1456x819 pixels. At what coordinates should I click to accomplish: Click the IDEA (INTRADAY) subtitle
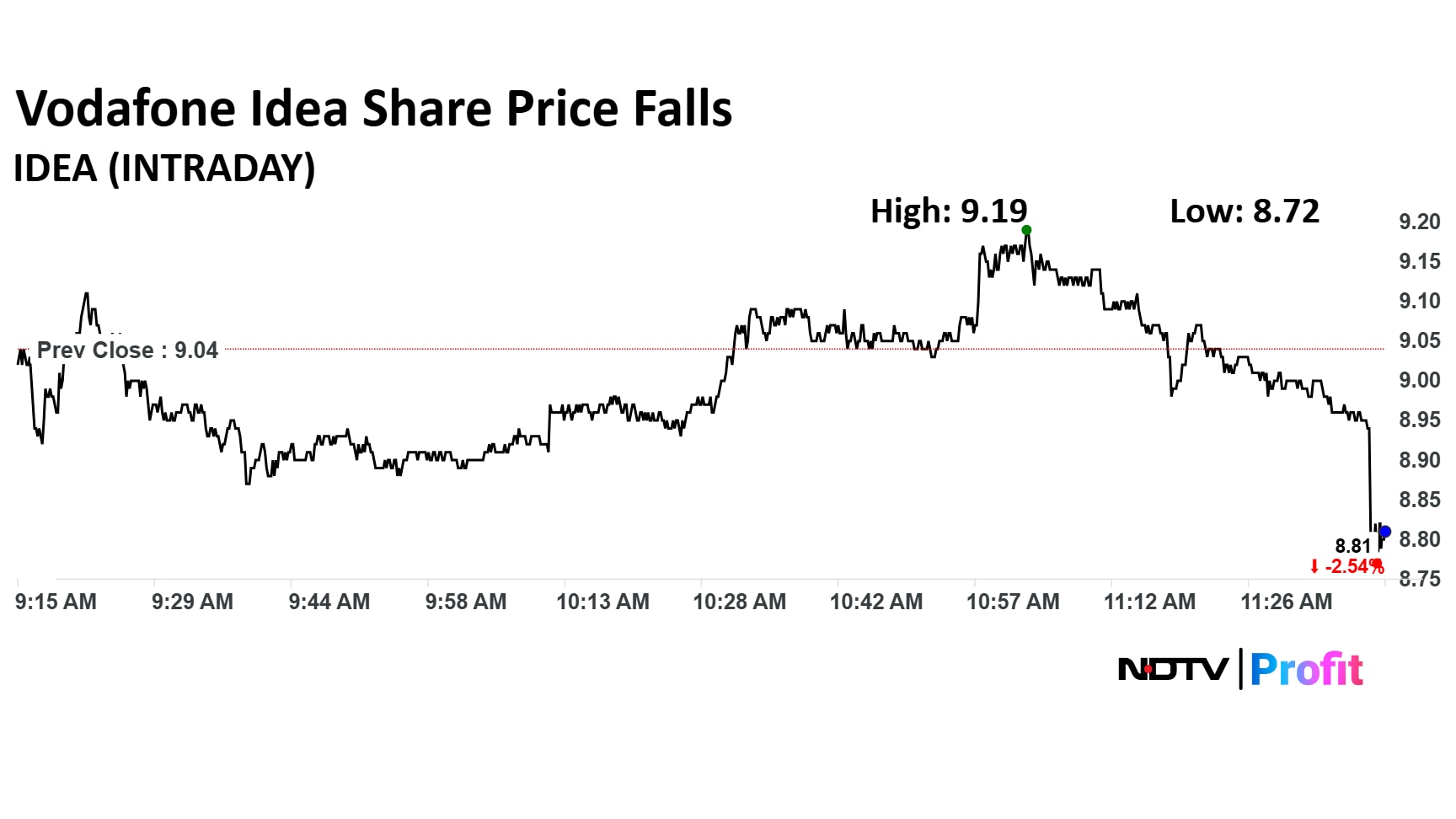tap(164, 168)
